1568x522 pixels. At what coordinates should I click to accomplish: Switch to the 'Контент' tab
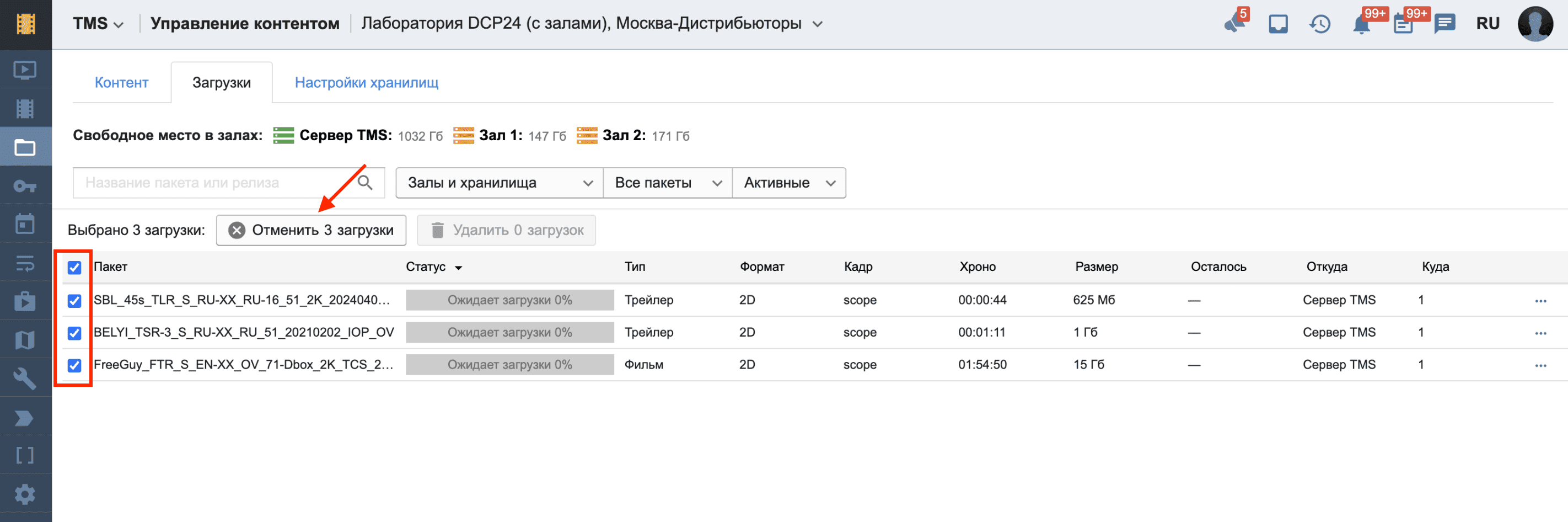121,83
